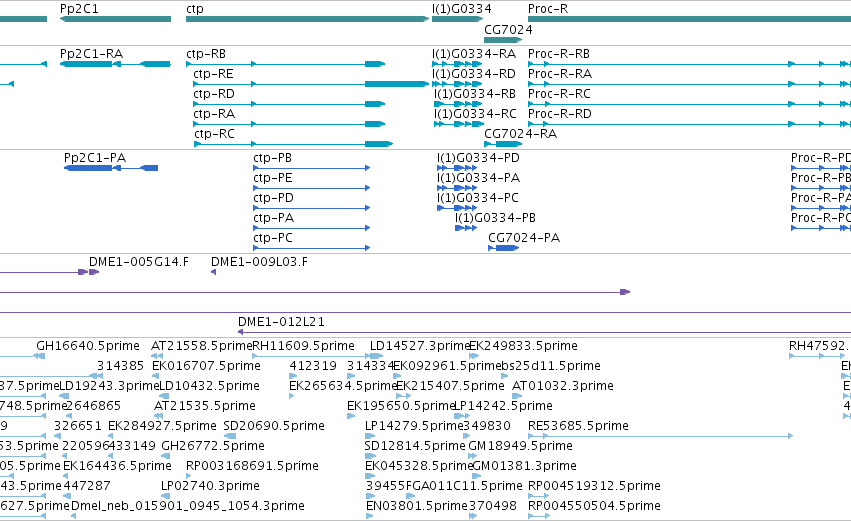Click l(1)G0334-PC protein feature
Screen dimensions: 851x521
click(x=457, y=208)
